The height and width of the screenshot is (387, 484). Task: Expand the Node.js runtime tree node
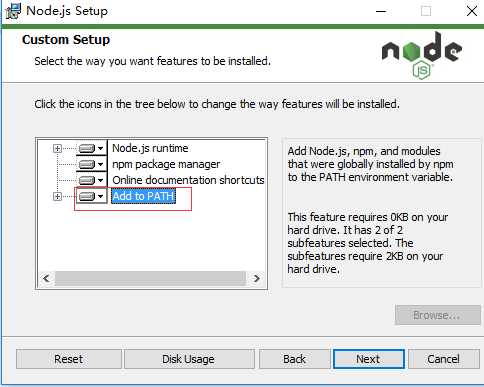[x=57, y=148]
